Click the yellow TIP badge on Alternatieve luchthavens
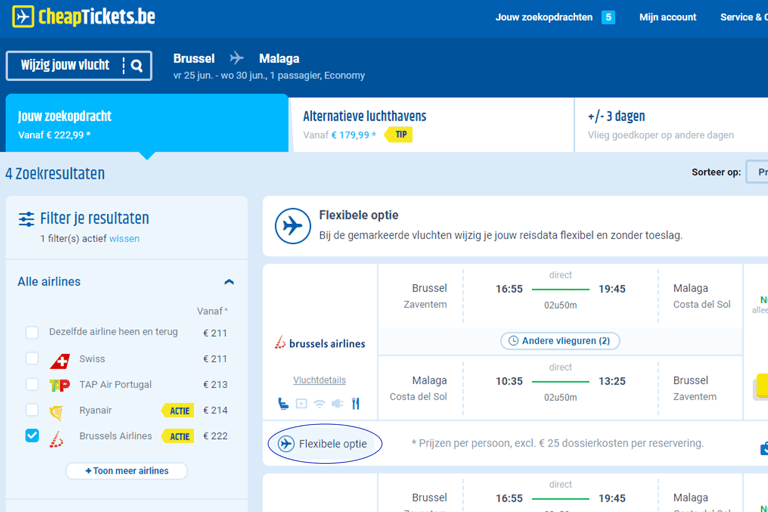Viewport: 768px width, 512px height. click(399, 135)
